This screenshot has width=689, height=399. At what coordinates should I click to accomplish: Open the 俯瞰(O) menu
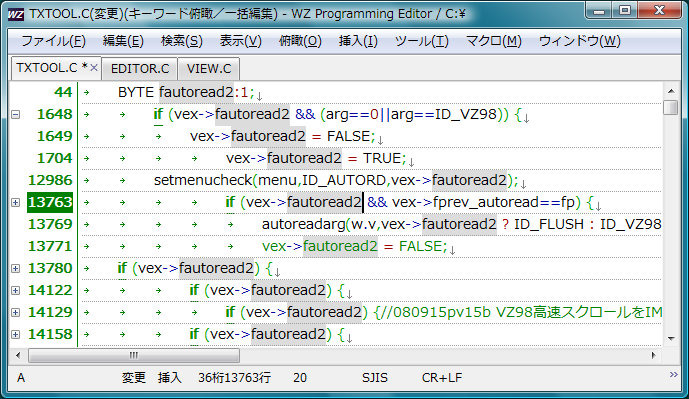(300, 41)
